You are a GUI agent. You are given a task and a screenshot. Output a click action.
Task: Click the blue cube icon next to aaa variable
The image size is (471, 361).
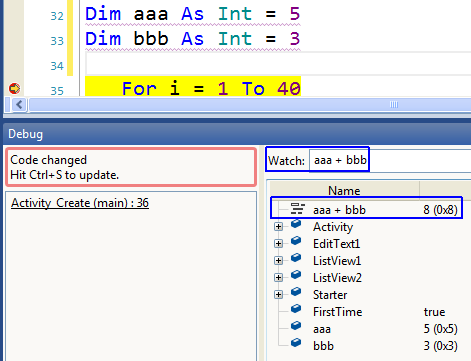click(x=296, y=326)
